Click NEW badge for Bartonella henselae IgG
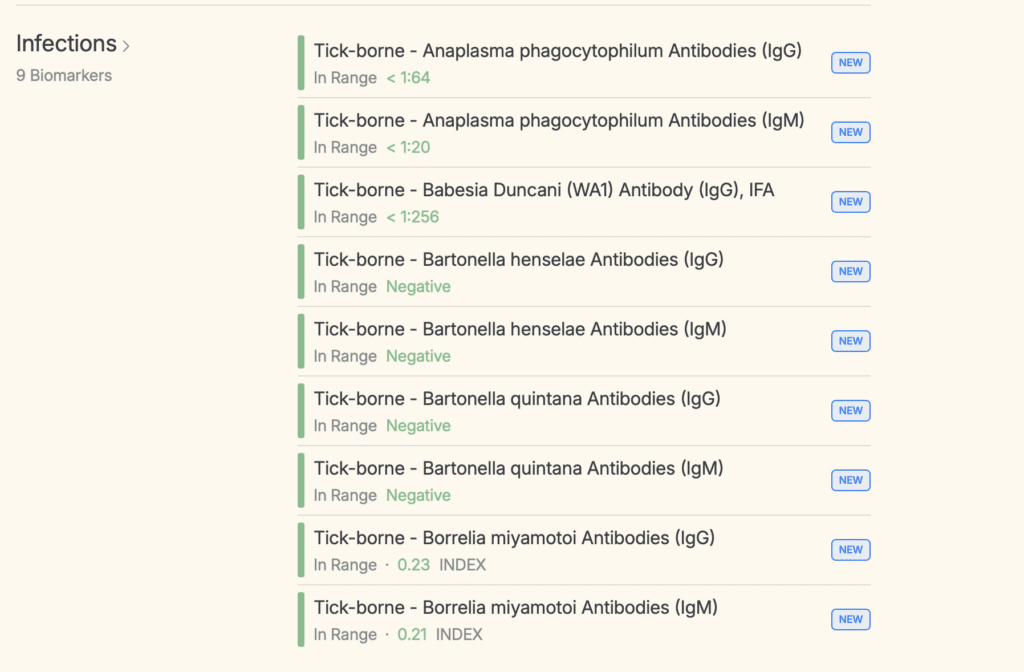Image resolution: width=1024 pixels, height=672 pixels. tap(850, 271)
